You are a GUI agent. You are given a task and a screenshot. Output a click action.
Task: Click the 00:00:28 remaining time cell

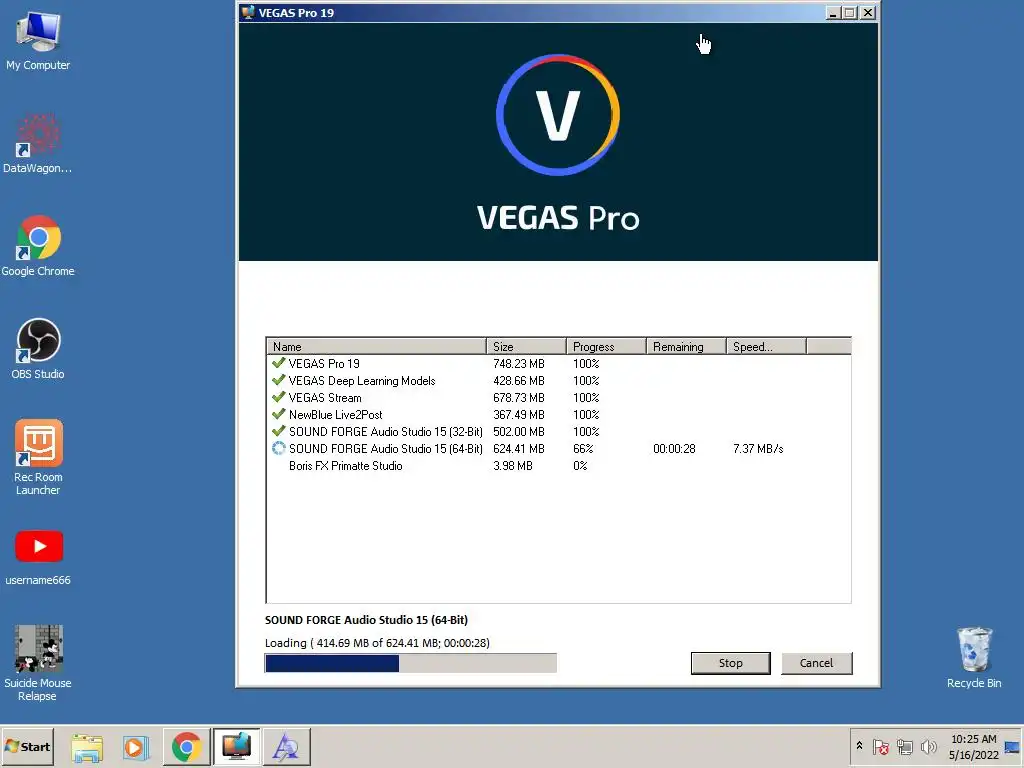tap(674, 449)
